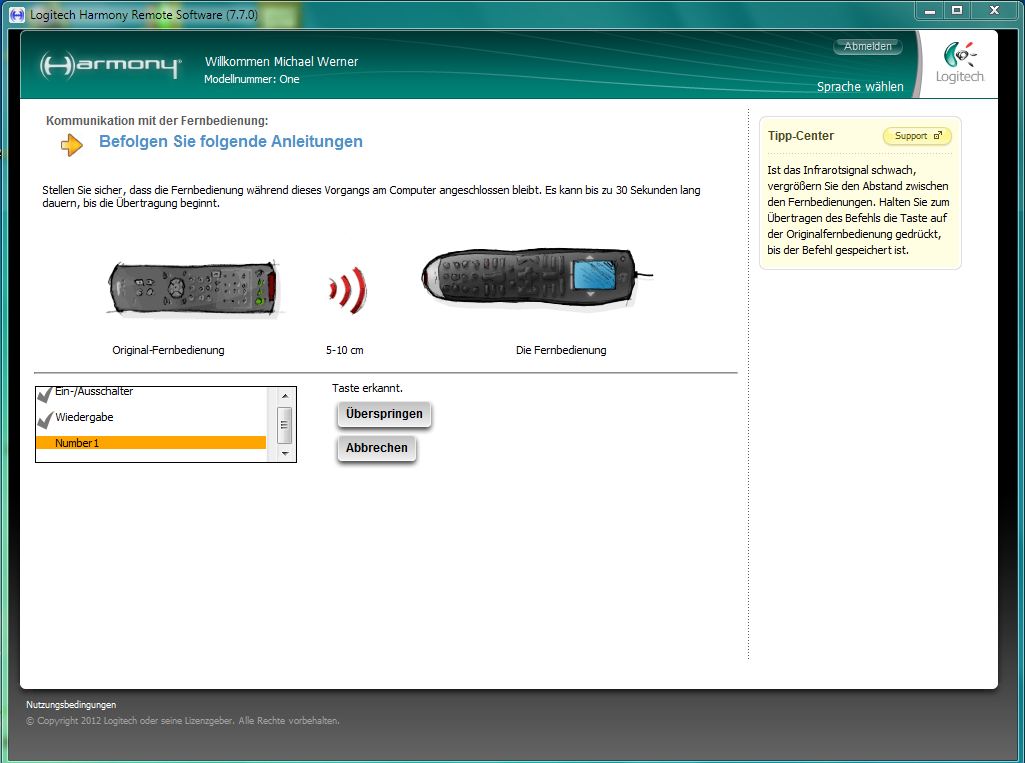Screen dimensions: 1025x763
Task: Click the Abbrechen button
Action: [377, 448]
